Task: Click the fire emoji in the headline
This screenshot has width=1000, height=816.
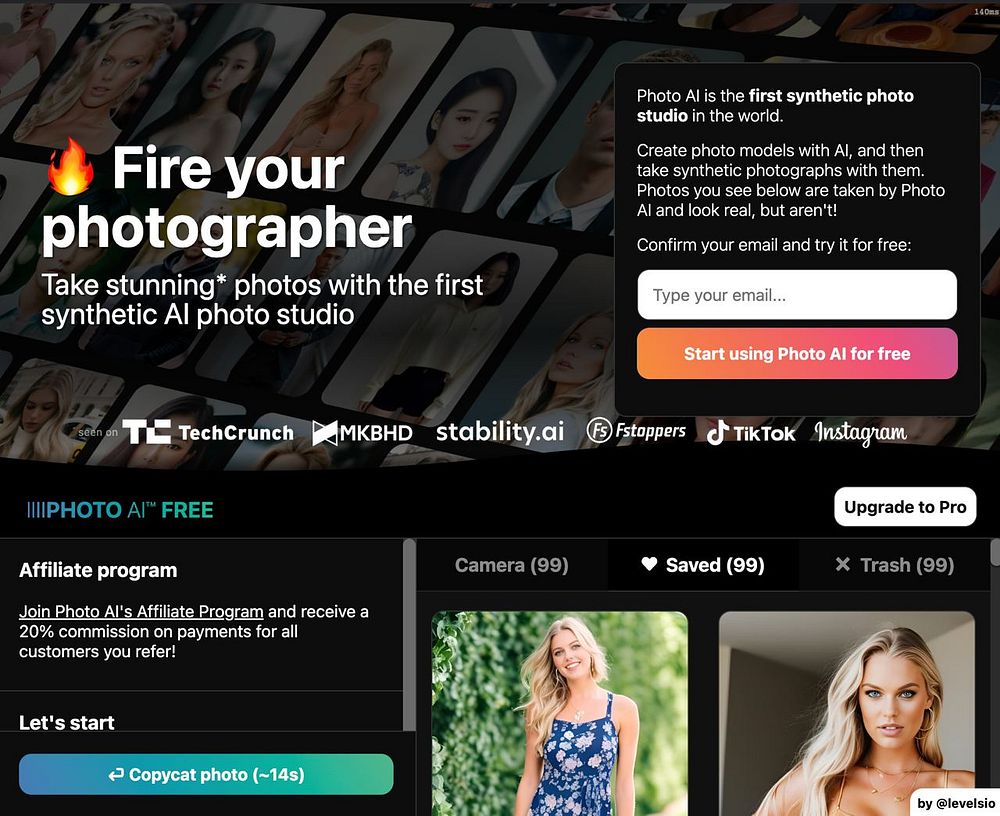Action: coord(71,168)
